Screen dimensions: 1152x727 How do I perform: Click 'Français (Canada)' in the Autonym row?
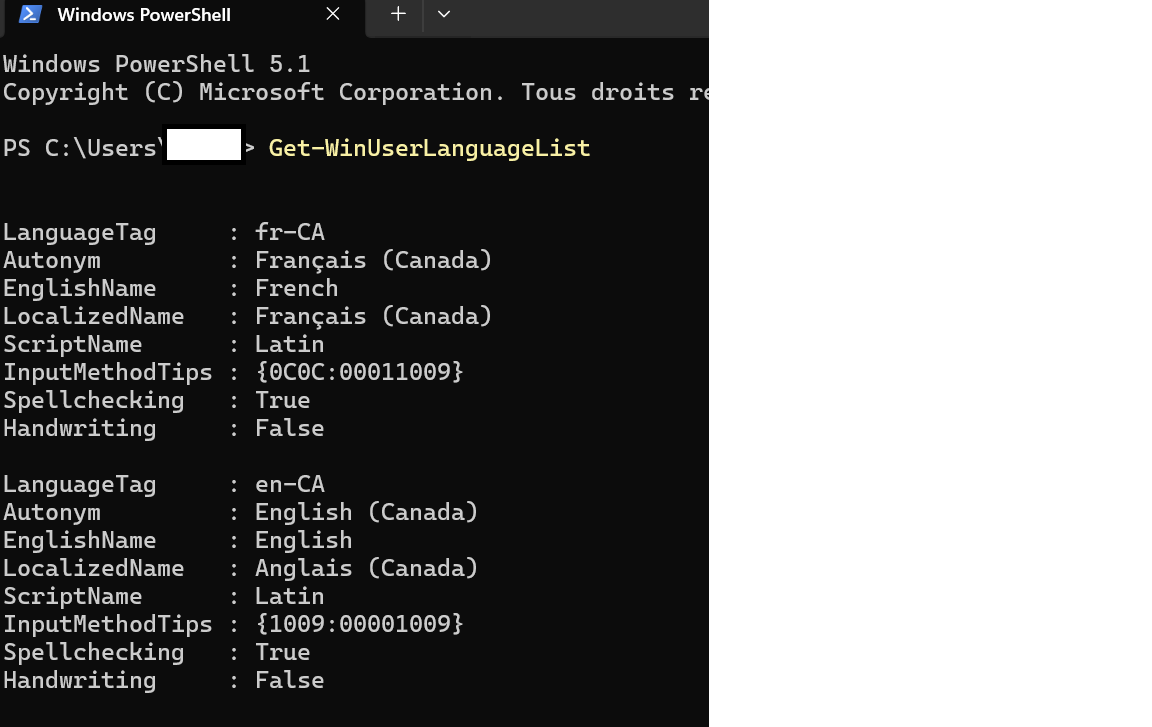point(373,260)
